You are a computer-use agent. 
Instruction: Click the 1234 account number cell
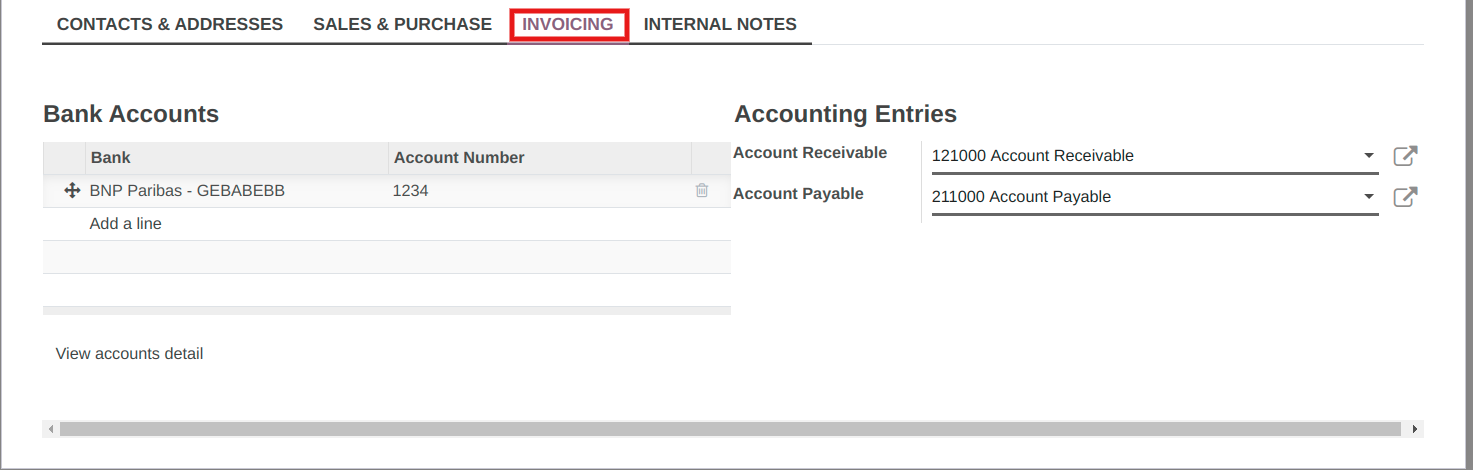coord(411,190)
